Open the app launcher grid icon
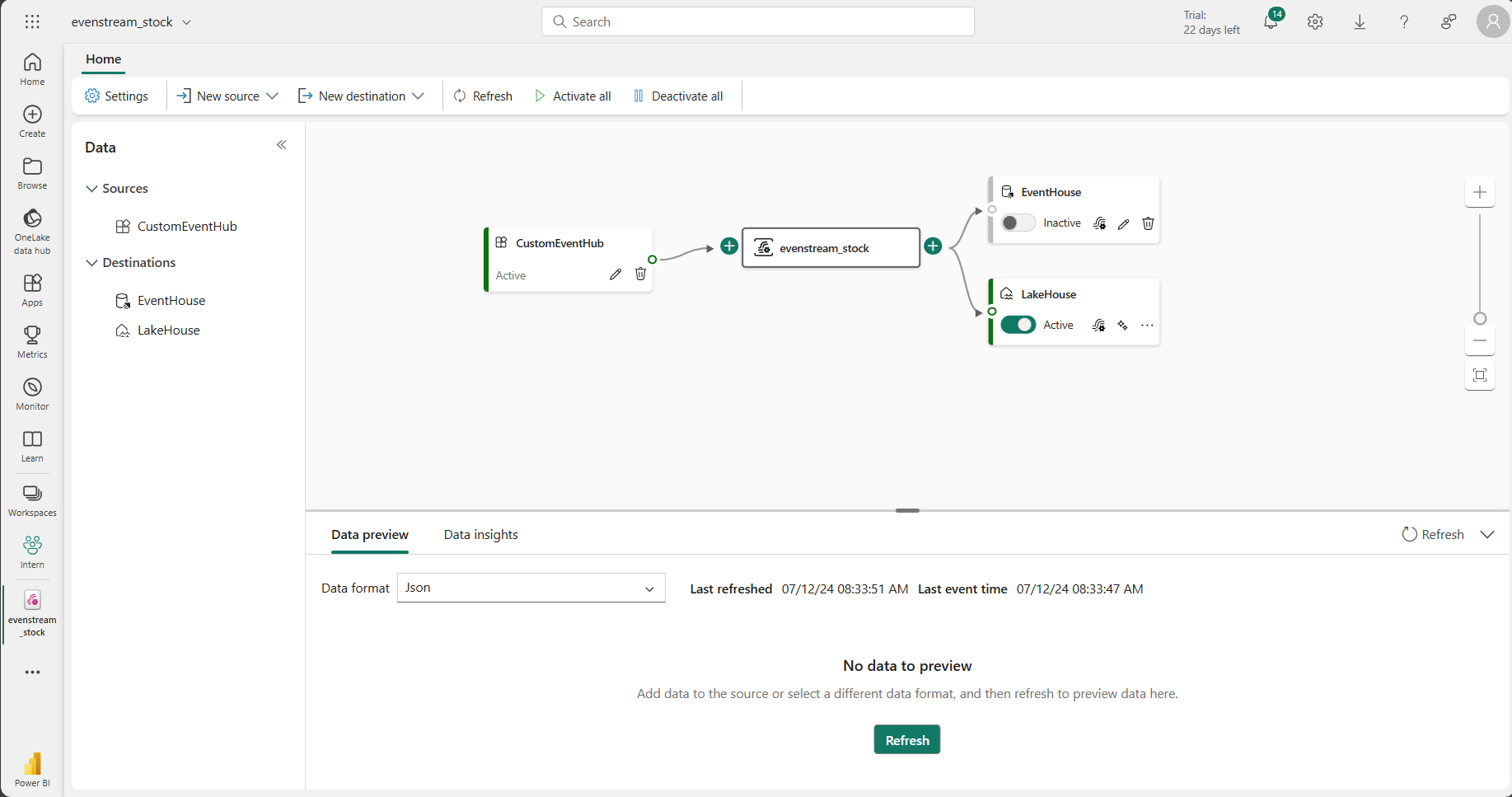 [x=32, y=21]
